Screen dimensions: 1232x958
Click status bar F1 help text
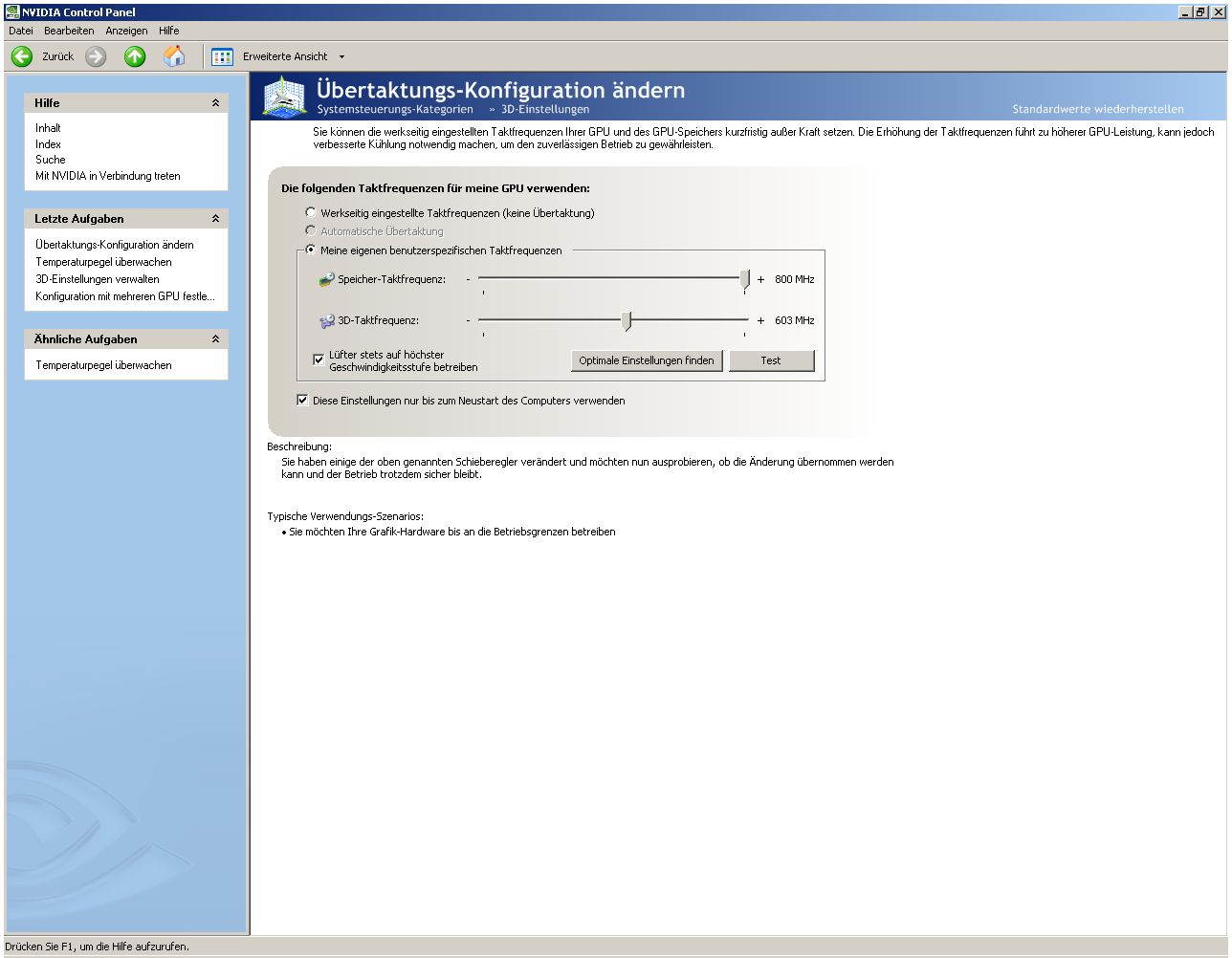point(98,947)
